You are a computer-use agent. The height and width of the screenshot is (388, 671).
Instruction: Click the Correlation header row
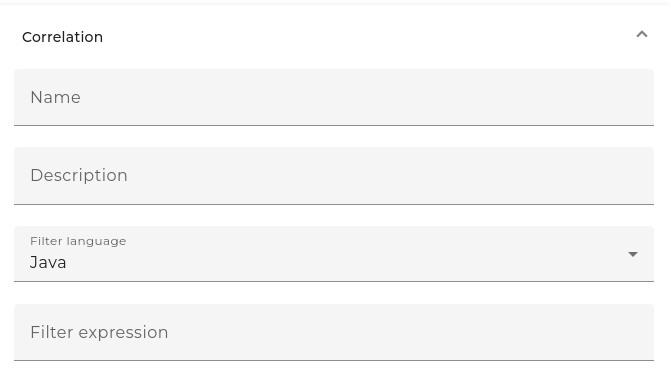coord(334,37)
